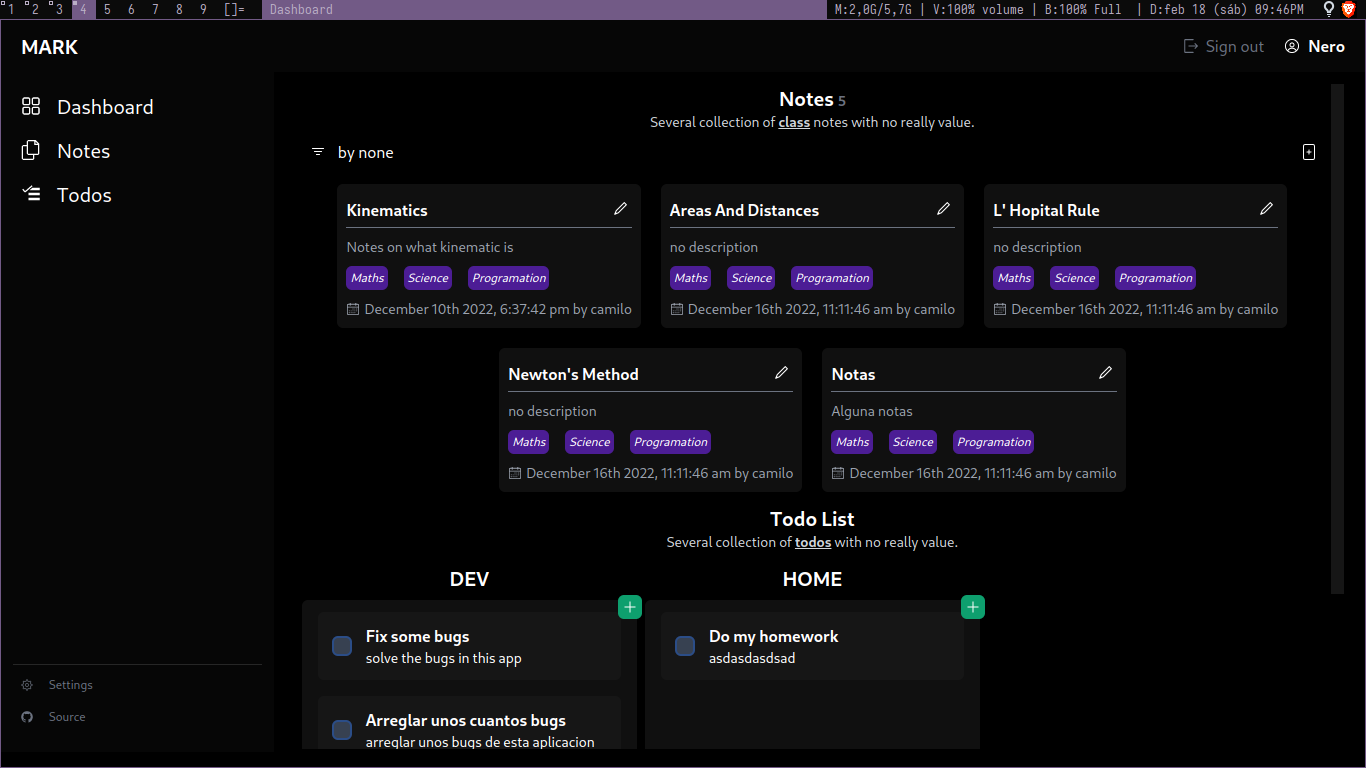Edit the Kinematics note with pencil icon
1366x768 pixels.
point(621,208)
